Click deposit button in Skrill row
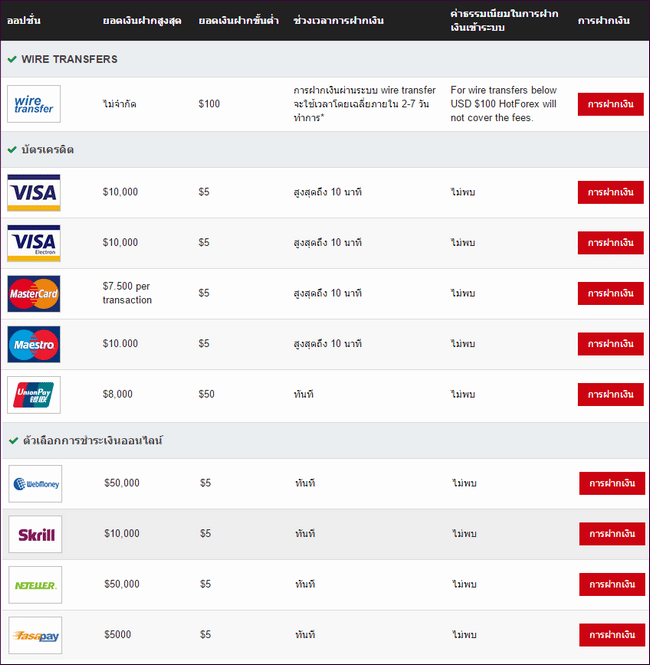The height and width of the screenshot is (665, 650). (x=612, y=534)
